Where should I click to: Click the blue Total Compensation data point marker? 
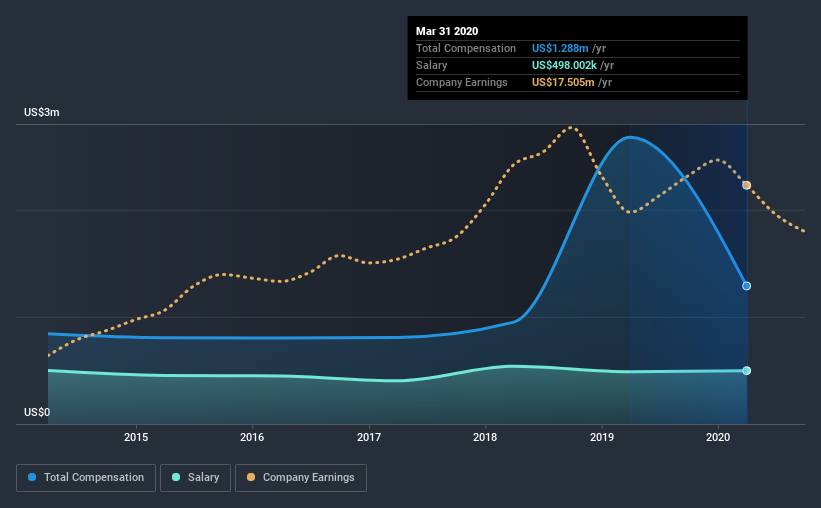[x=747, y=286]
